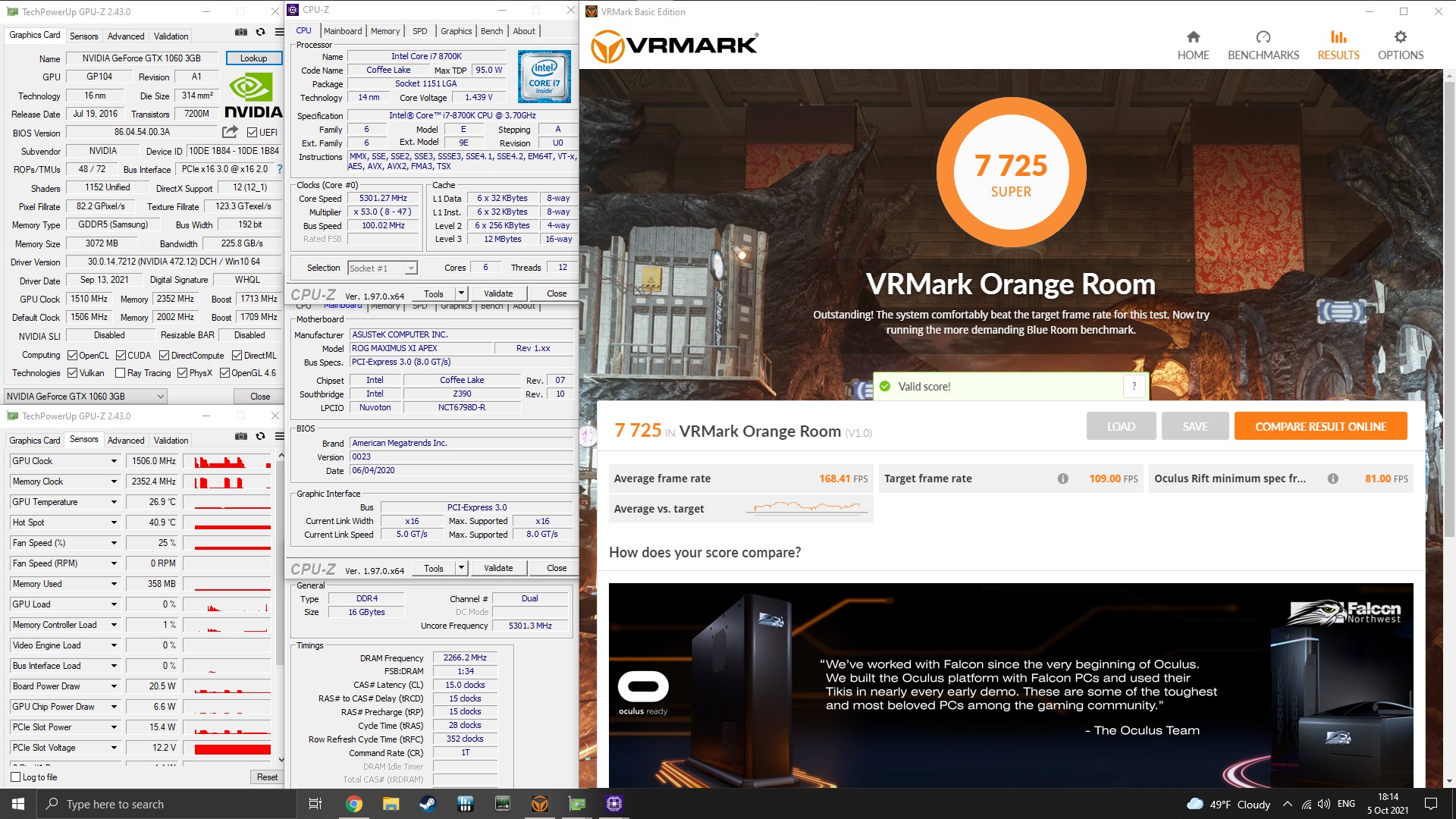Switch to Mainboard tab in top CPU-Z window
Viewport: 1456px width, 819px height.
(343, 31)
